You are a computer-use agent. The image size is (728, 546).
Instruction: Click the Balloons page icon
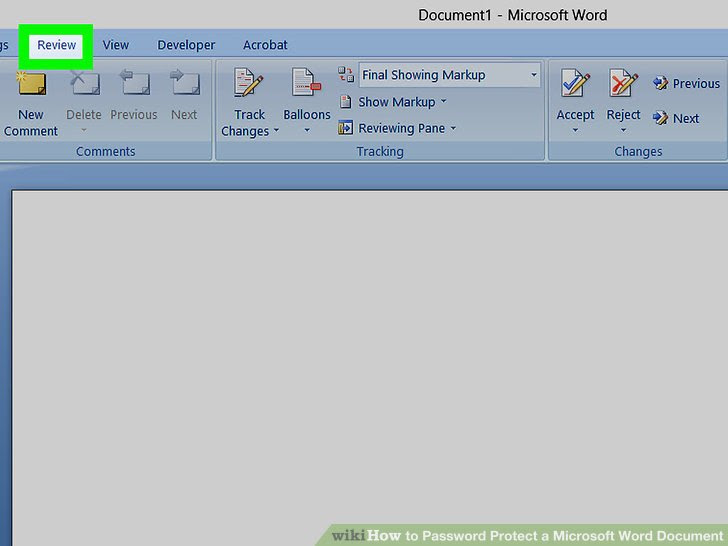[306, 82]
